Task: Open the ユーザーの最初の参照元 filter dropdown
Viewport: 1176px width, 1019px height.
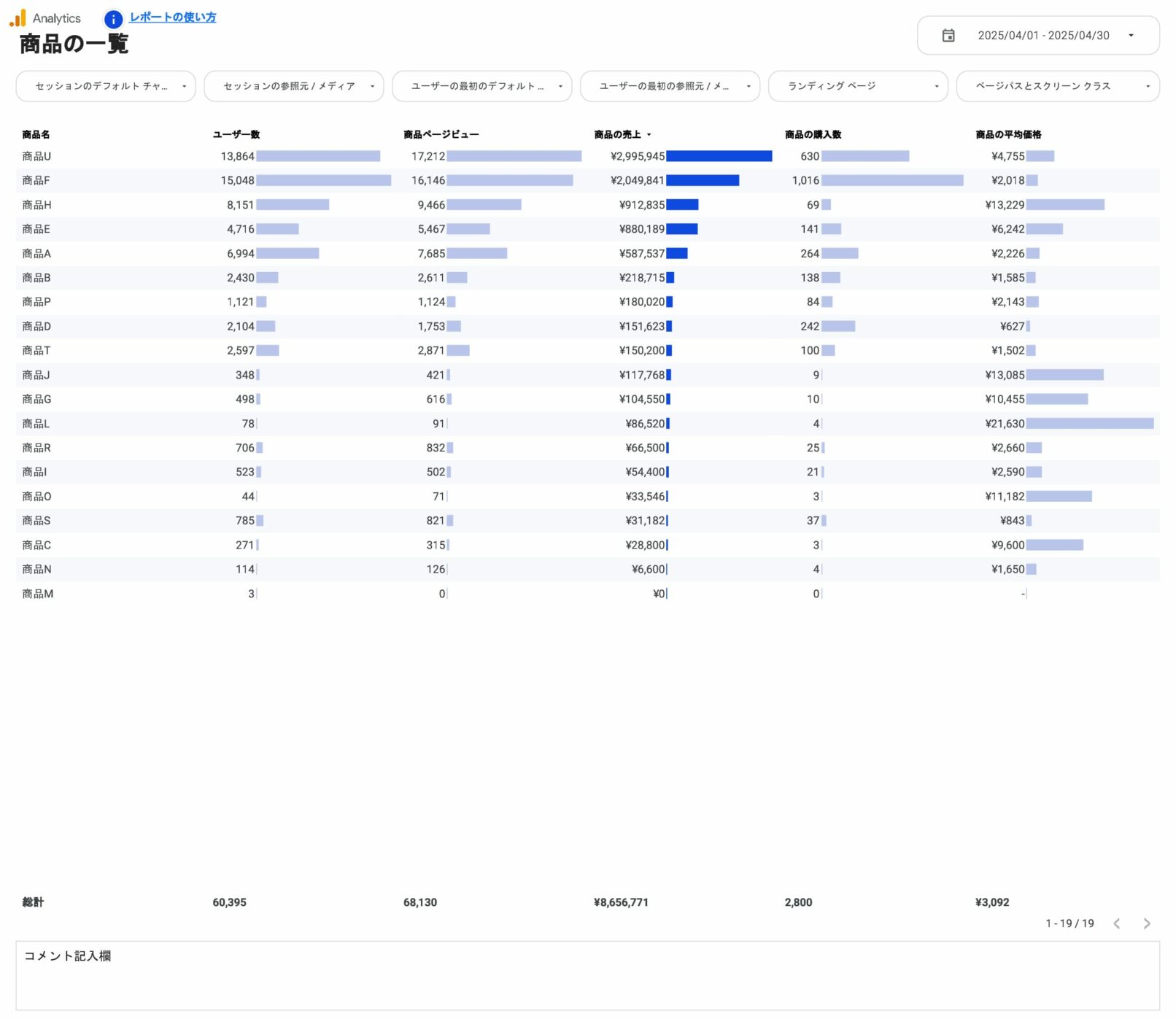Action: [x=669, y=86]
